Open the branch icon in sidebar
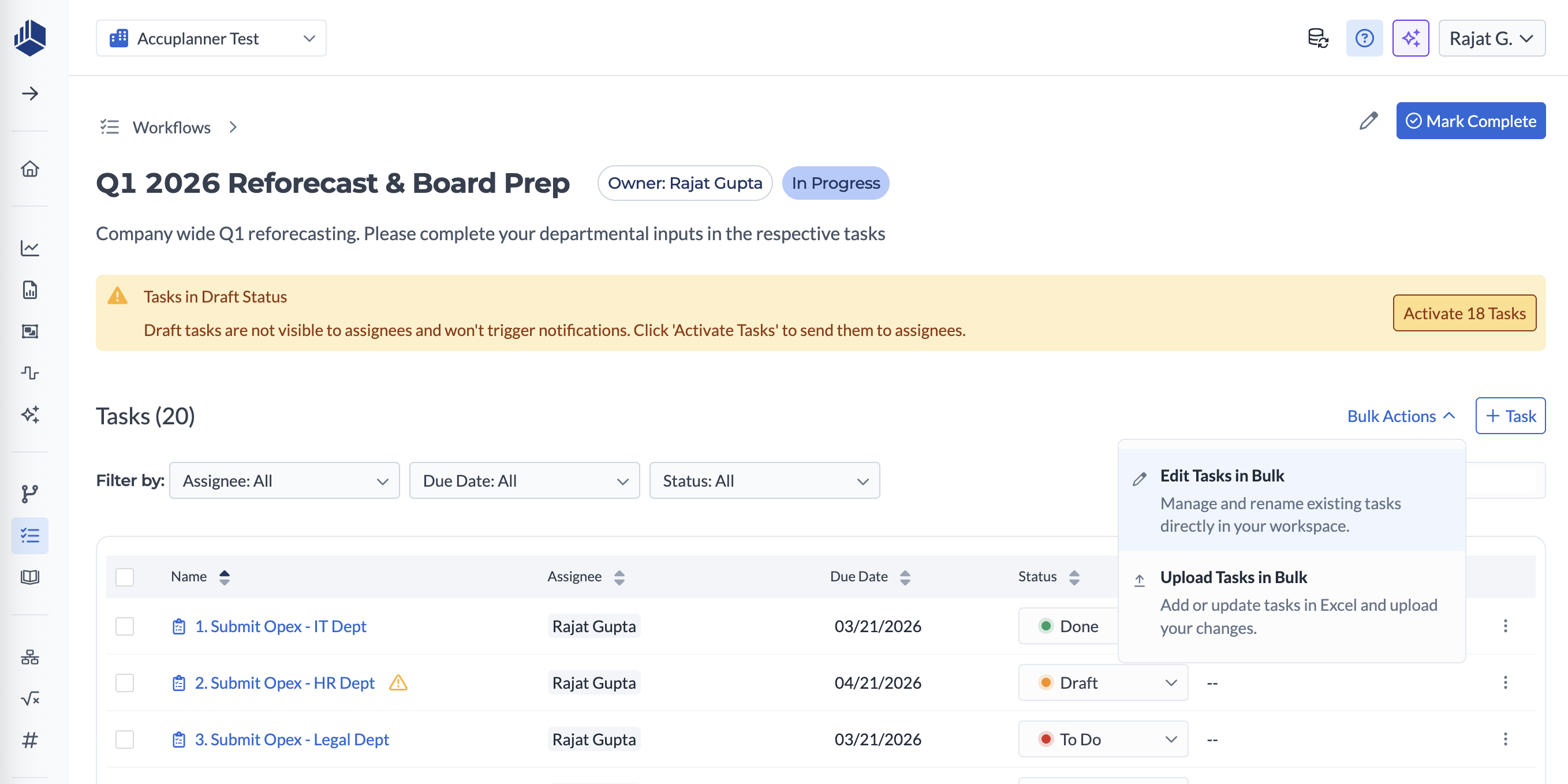This screenshot has height=784, width=1568. (x=30, y=494)
